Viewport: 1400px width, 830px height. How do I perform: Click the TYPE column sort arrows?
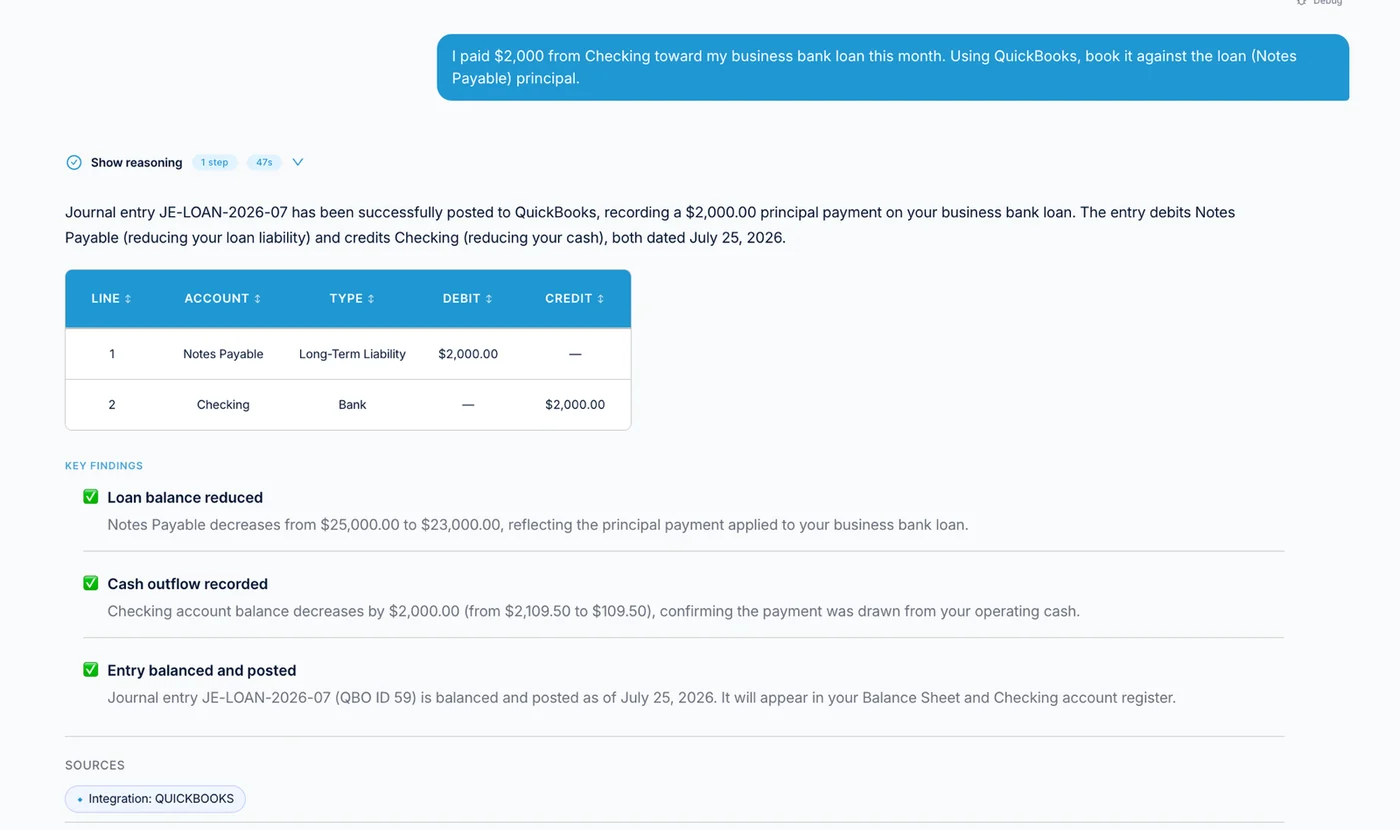pos(371,299)
